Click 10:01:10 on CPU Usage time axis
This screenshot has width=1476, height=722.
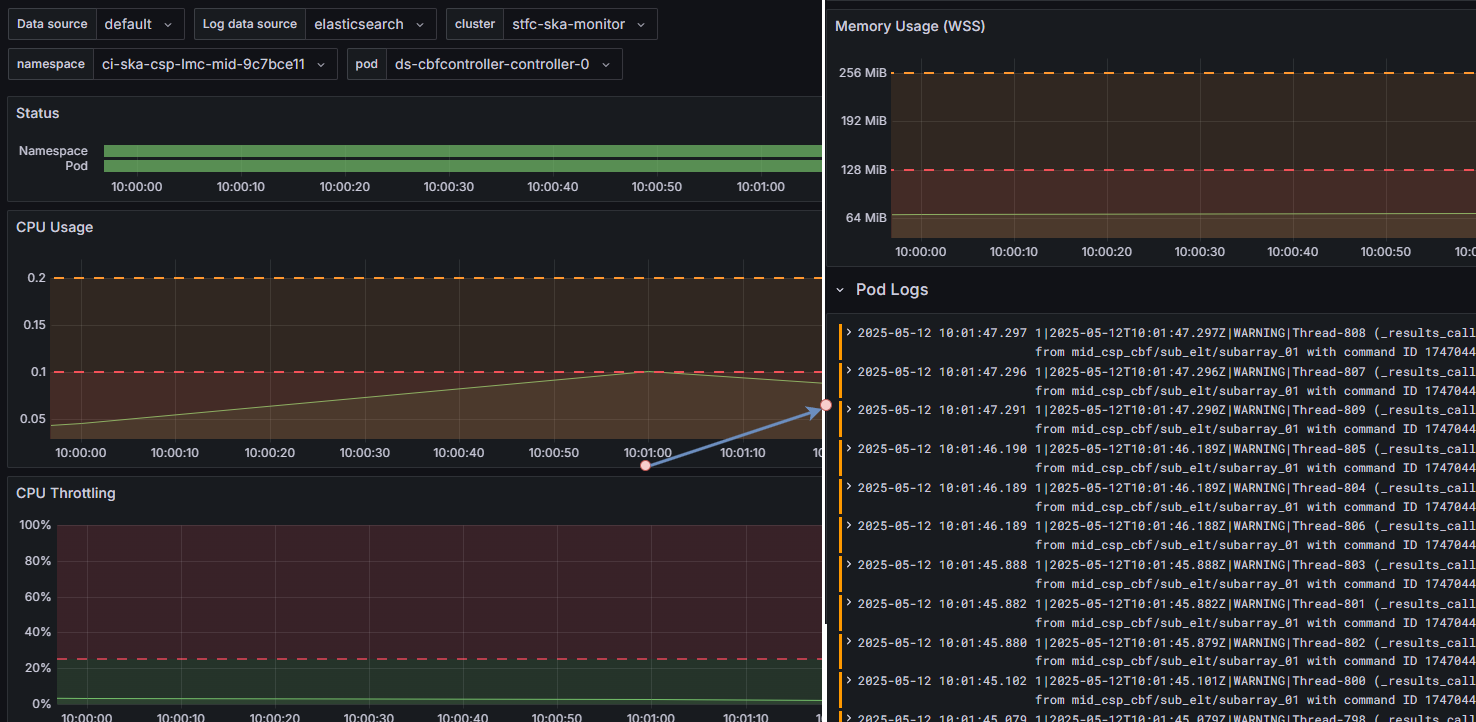click(741, 453)
